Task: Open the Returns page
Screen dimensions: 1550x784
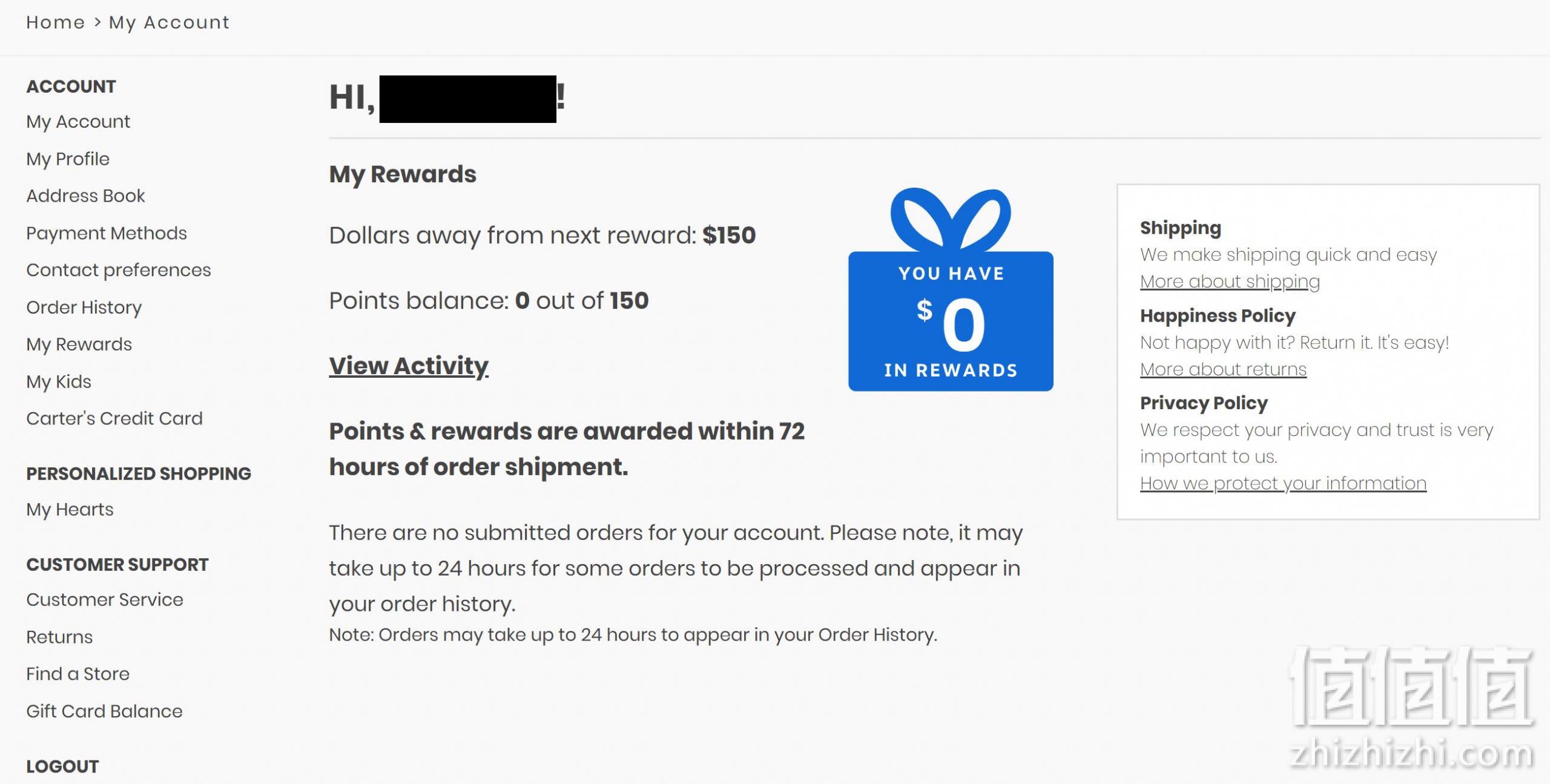Action: coord(59,637)
